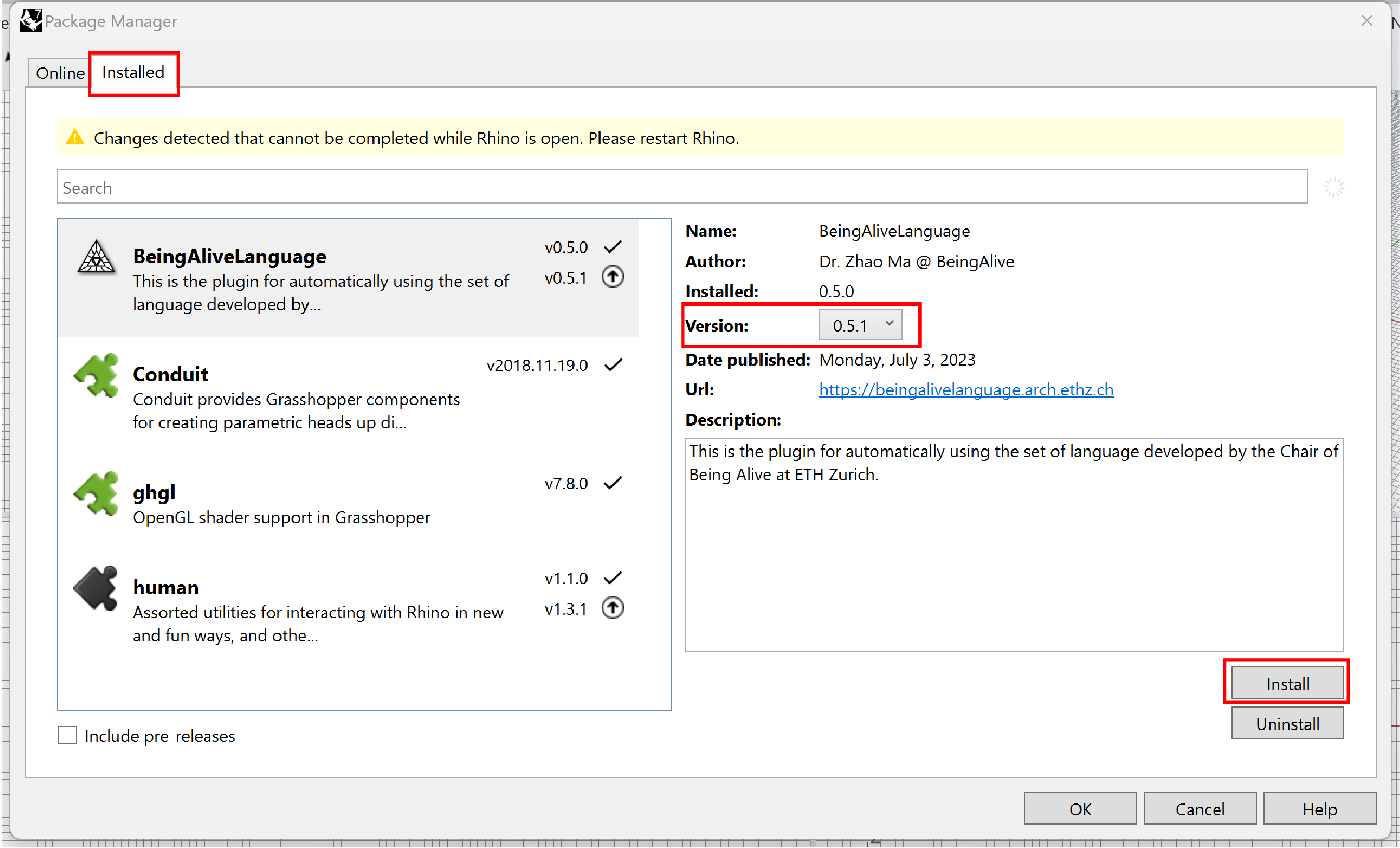Click the Cancel button
Viewport: 1400px width, 848px height.
coord(1199,809)
